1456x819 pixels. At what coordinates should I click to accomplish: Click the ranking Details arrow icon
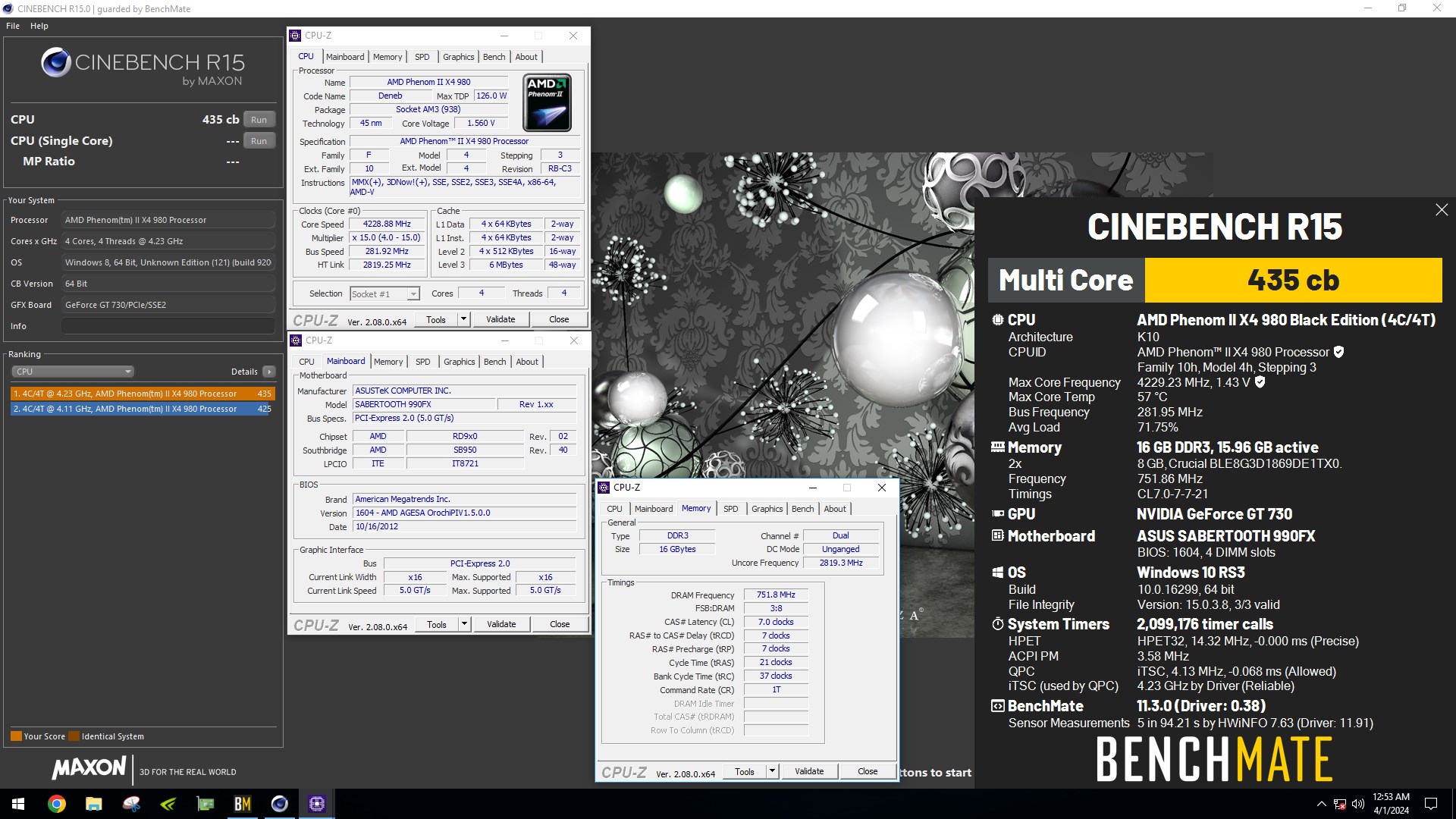pyautogui.click(x=268, y=372)
